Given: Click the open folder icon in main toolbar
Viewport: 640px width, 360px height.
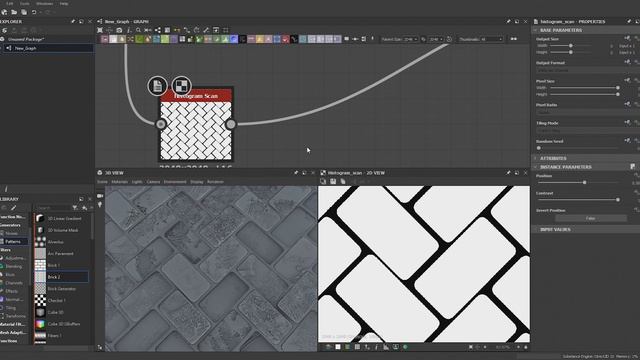Looking at the screenshot, I should pyautogui.click(x=14, y=12).
